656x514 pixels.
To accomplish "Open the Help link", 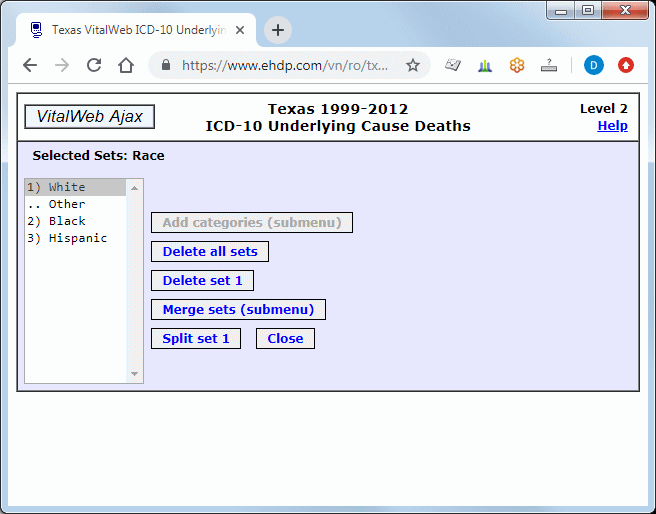I will point(612,126).
